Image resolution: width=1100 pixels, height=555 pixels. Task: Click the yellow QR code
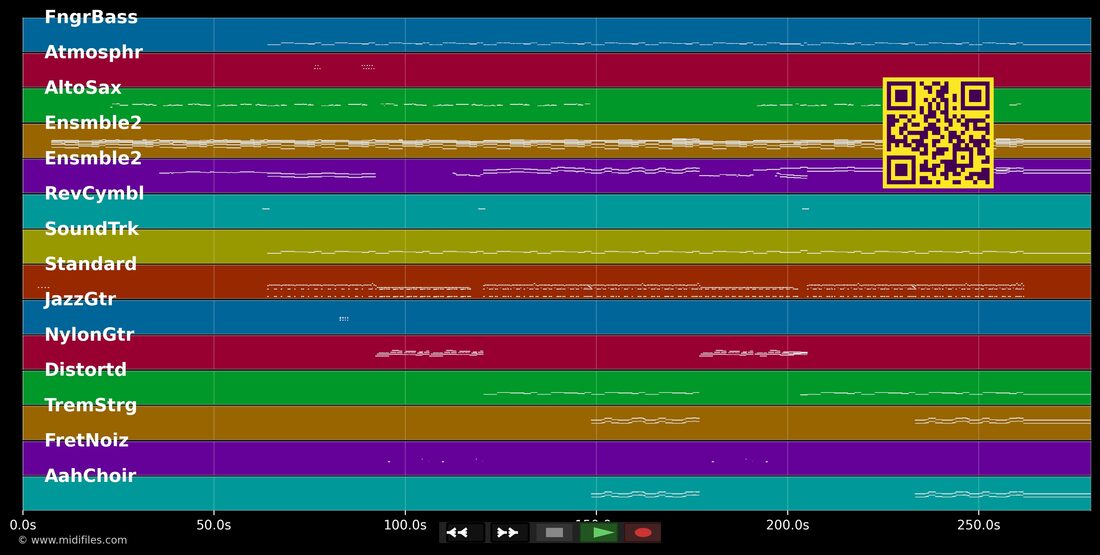938,133
